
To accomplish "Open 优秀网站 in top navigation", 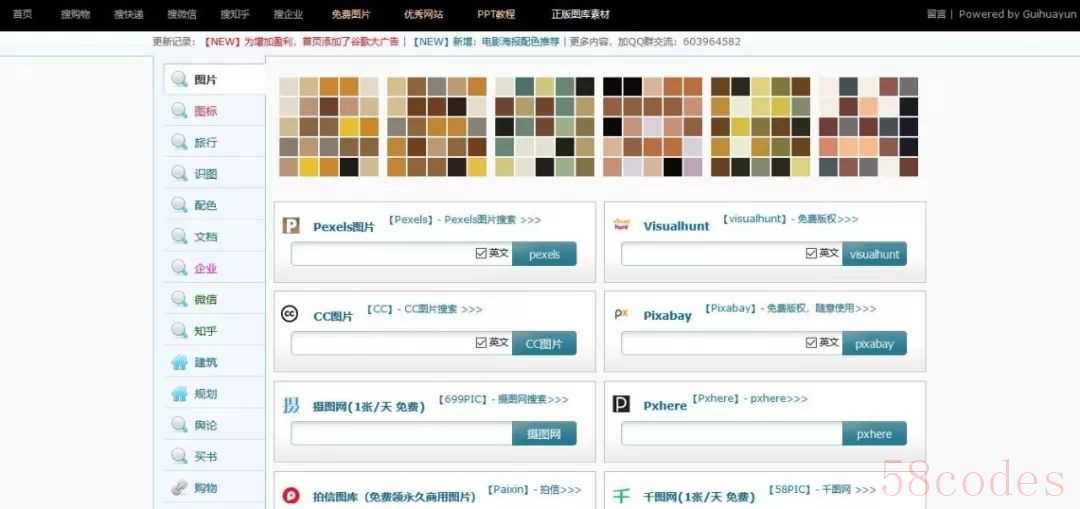I will pyautogui.click(x=424, y=14).
